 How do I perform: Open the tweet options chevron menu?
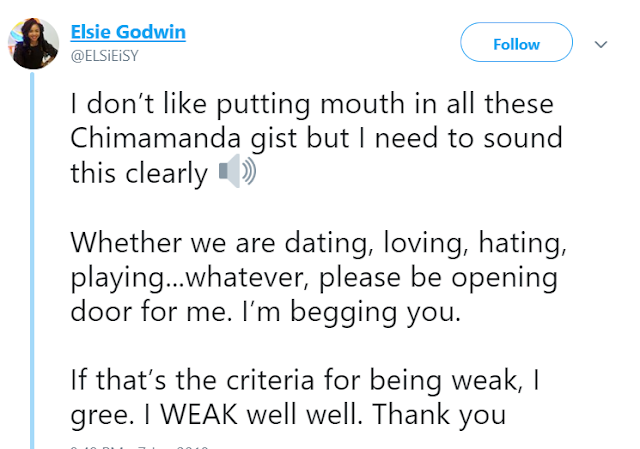(x=601, y=45)
